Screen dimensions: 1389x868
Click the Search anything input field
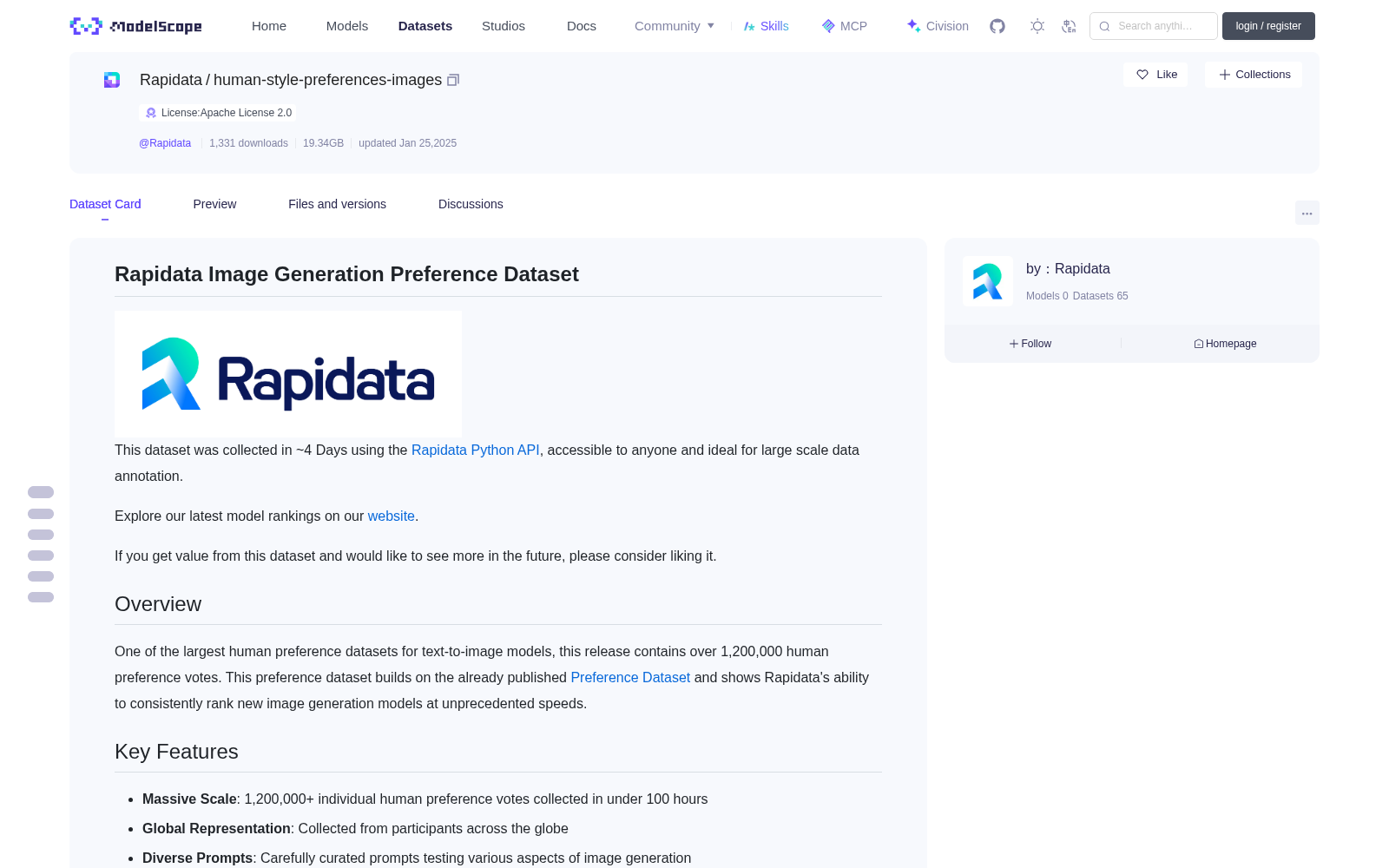click(x=1154, y=26)
